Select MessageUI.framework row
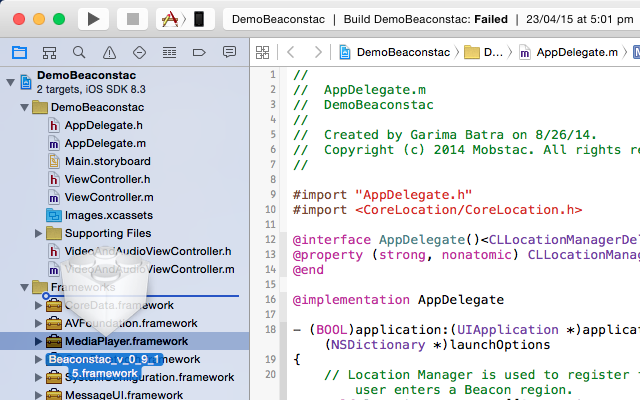 [124, 395]
